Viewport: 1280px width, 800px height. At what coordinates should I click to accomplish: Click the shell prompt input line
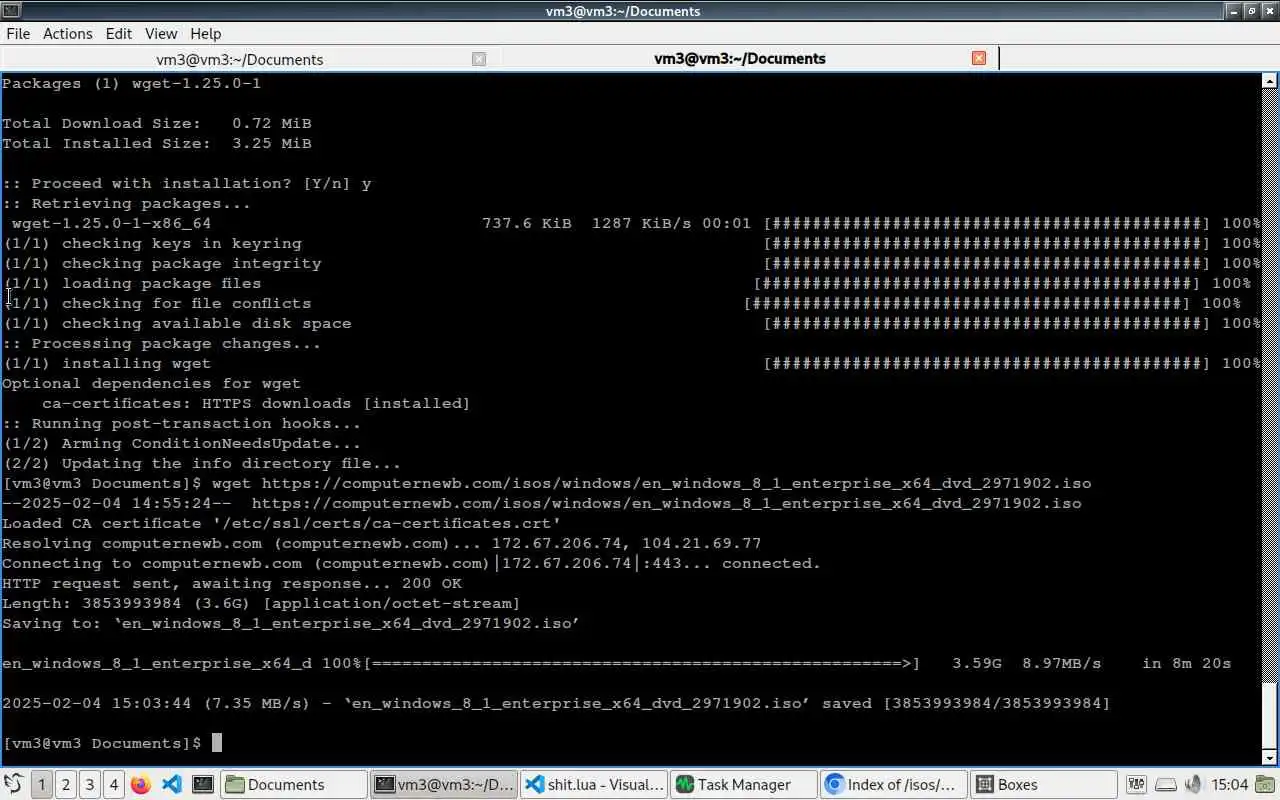[112, 743]
